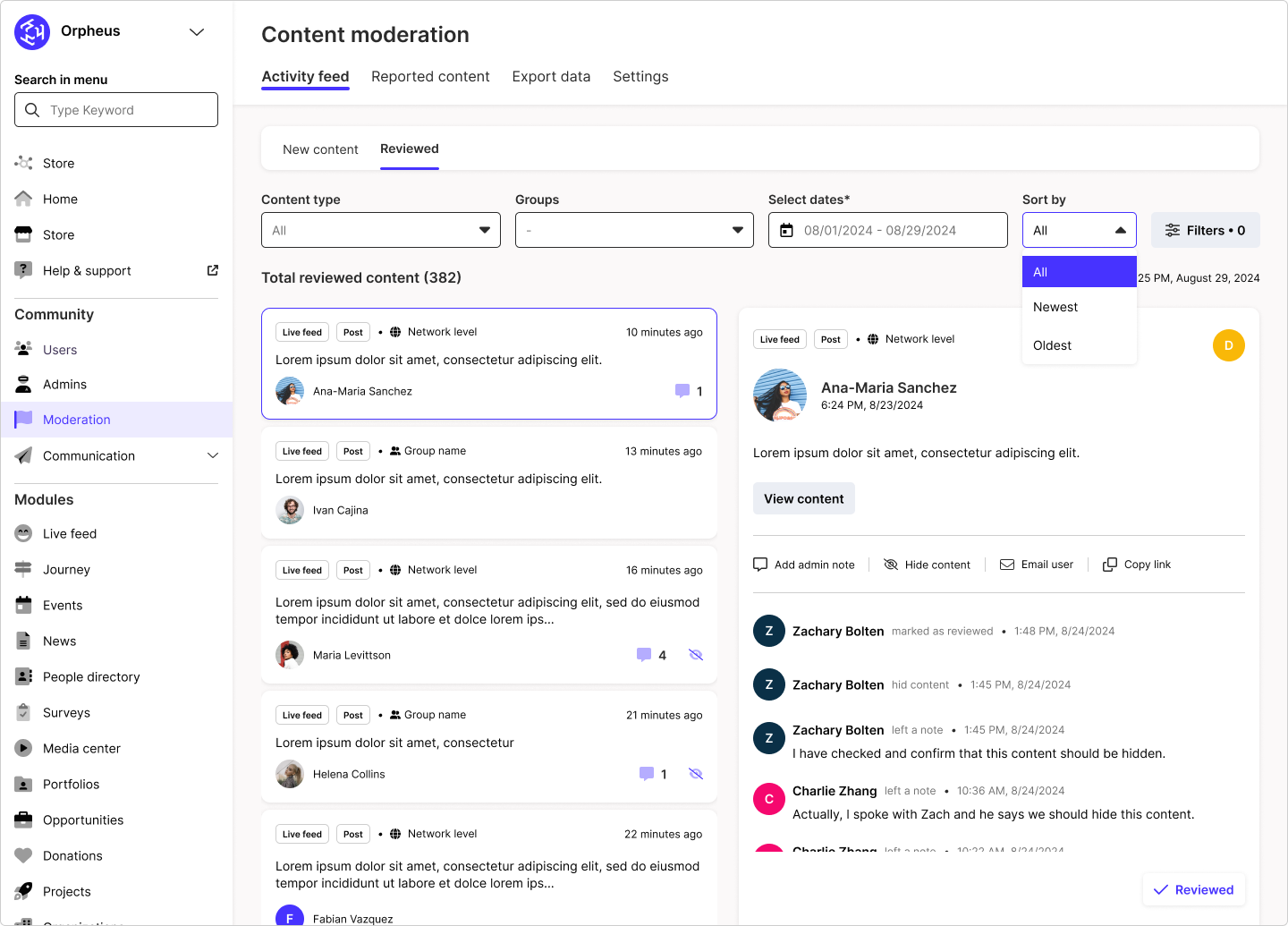Switch to the Reported content tab
This screenshot has width=1288, height=926.
coord(430,76)
